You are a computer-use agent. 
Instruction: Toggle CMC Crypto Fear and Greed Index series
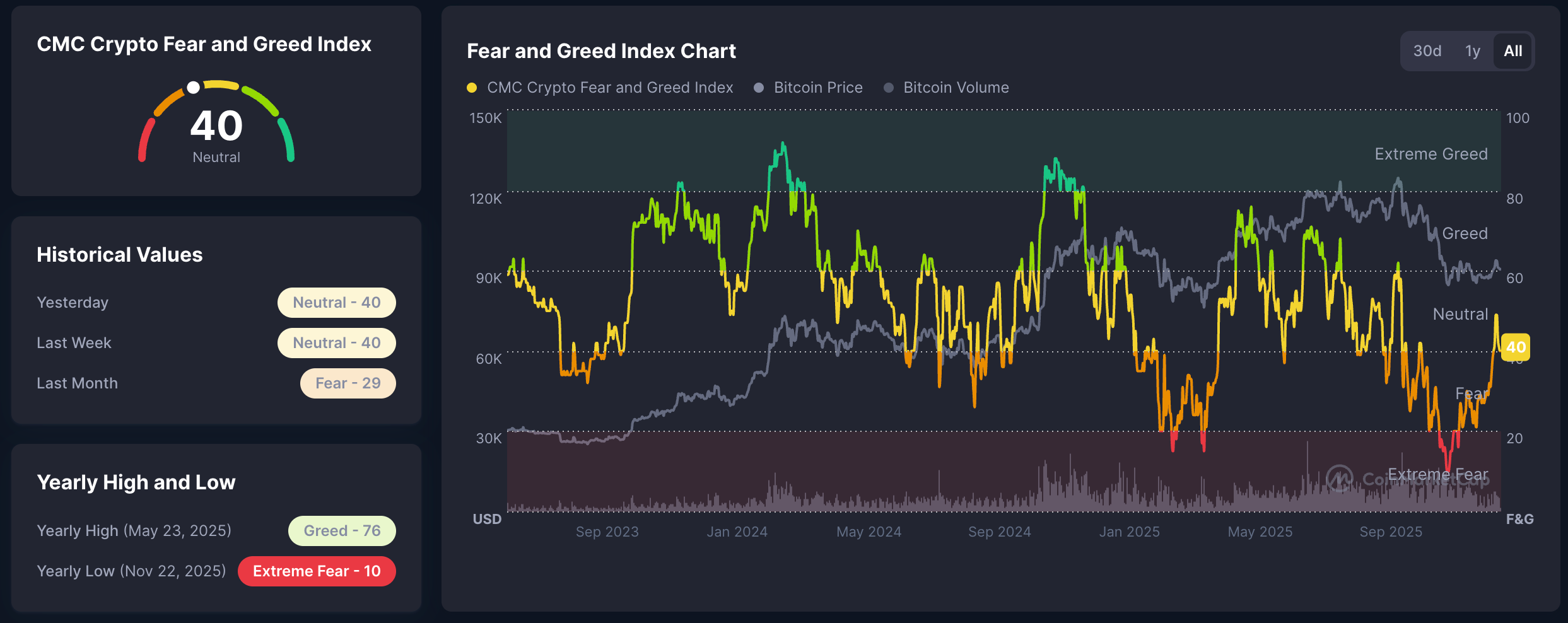[x=609, y=88]
